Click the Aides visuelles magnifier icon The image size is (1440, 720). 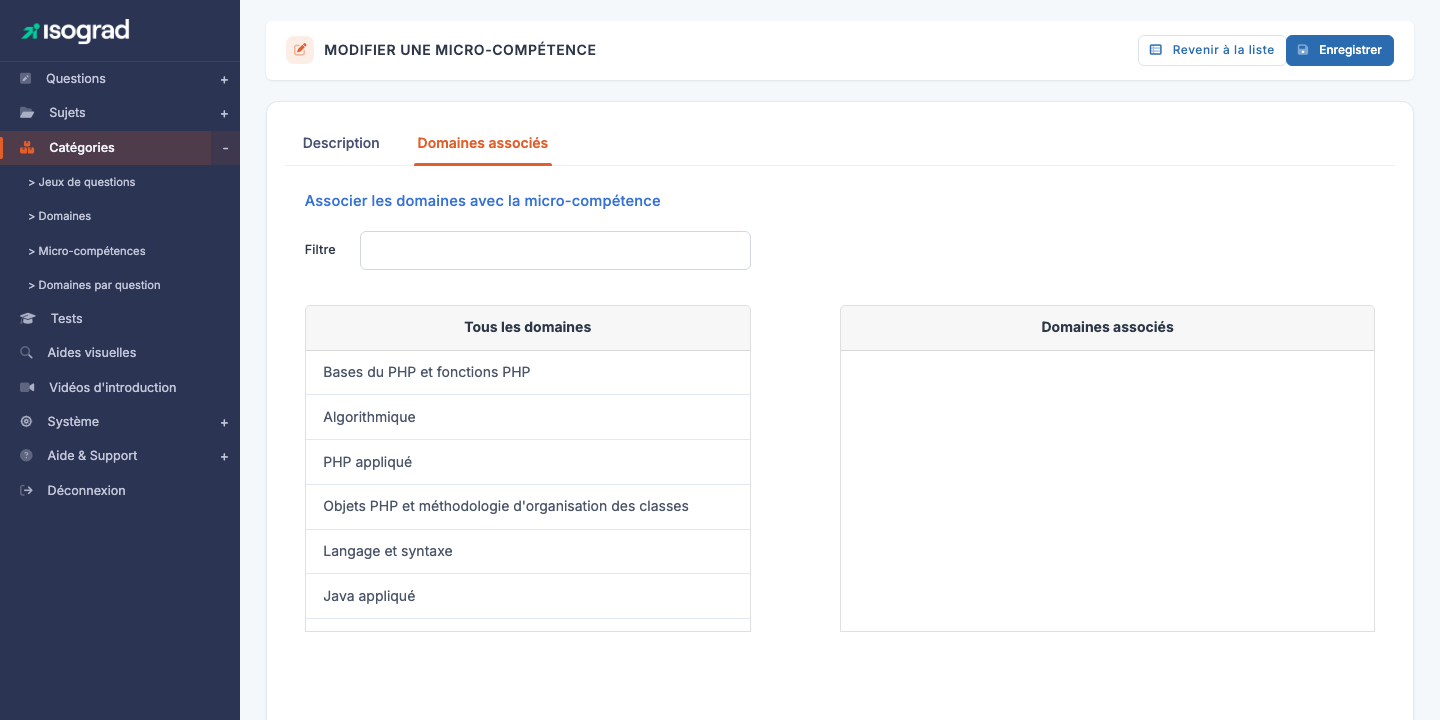click(x=26, y=353)
